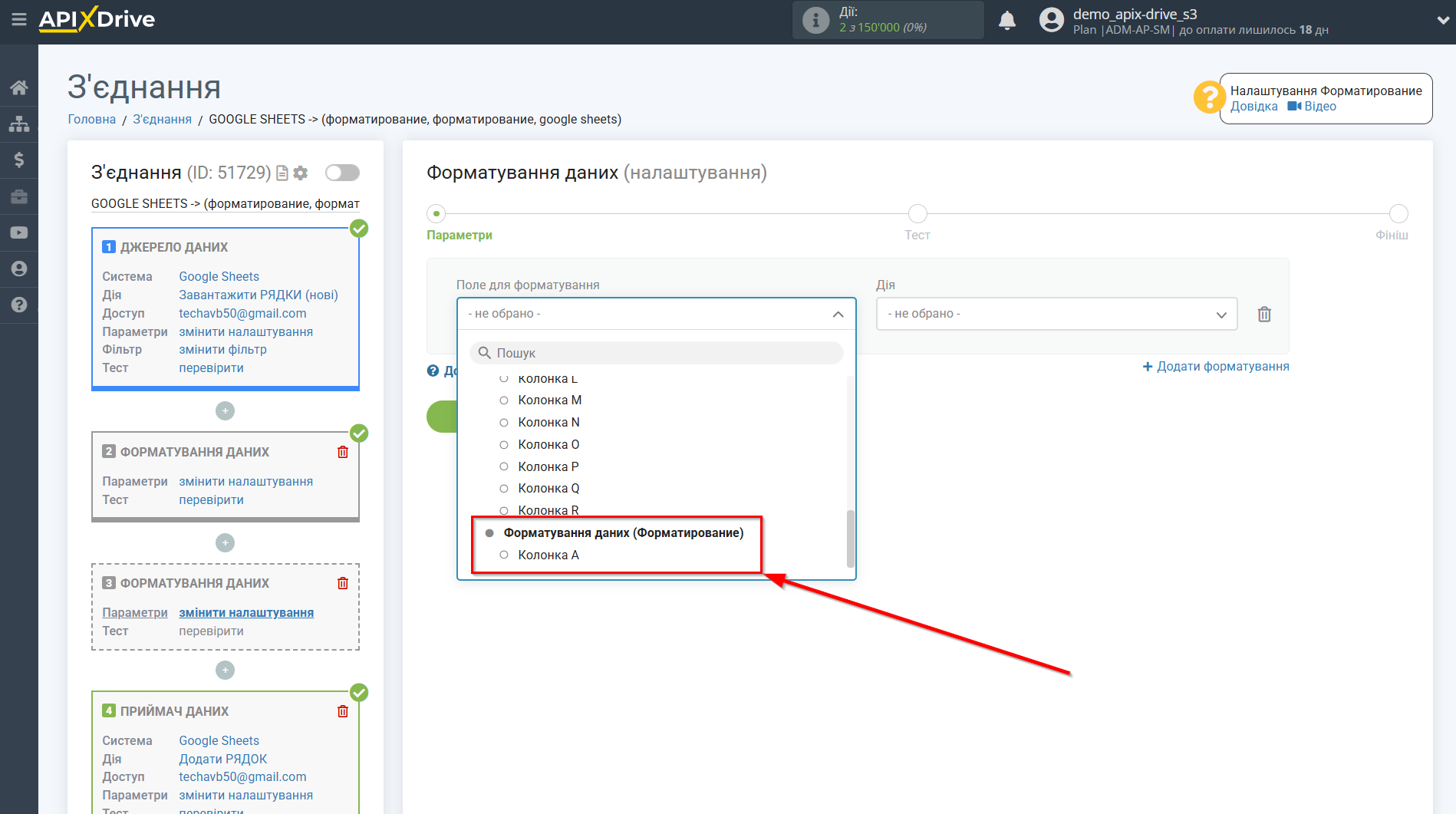Select Колонка M option
The image size is (1456, 814).
tap(549, 400)
